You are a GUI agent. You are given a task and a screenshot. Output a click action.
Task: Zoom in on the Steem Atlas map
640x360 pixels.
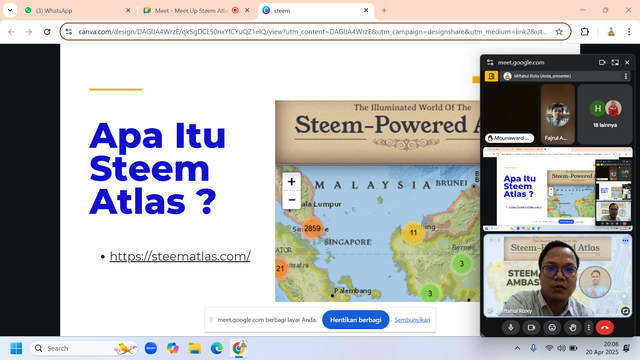click(x=291, y=182)
